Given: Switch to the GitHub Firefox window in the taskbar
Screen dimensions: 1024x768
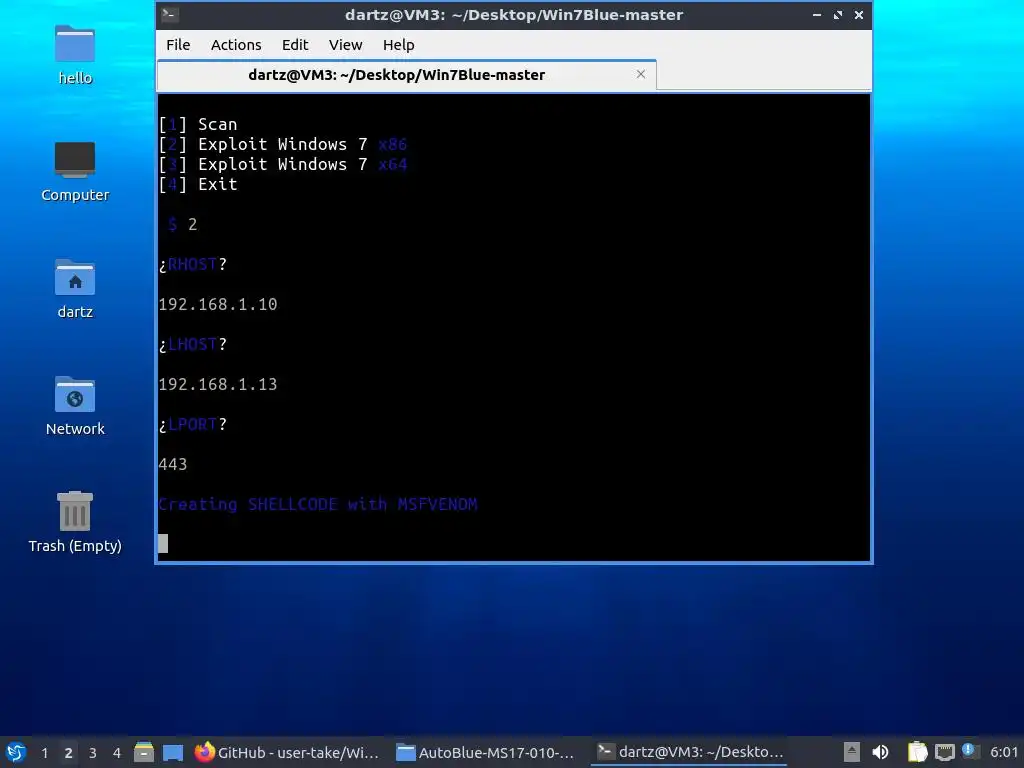Looking at the screenshot, I should [x=287, y=752].
